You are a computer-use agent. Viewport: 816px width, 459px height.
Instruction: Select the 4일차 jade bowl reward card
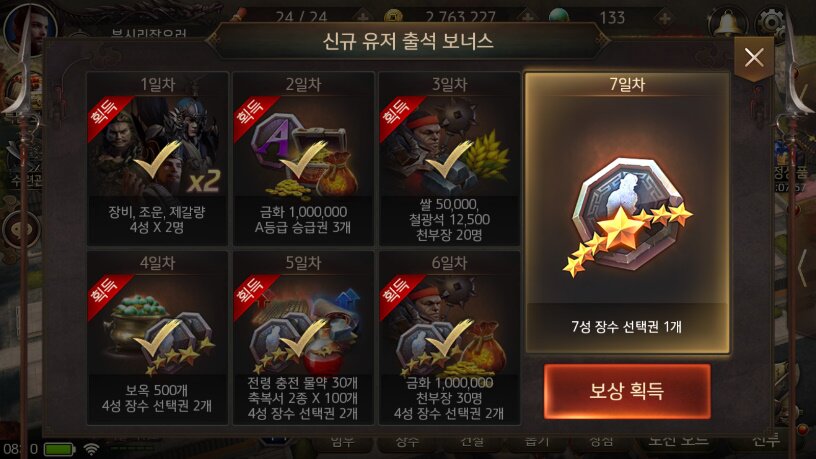[x=157, y=338]
